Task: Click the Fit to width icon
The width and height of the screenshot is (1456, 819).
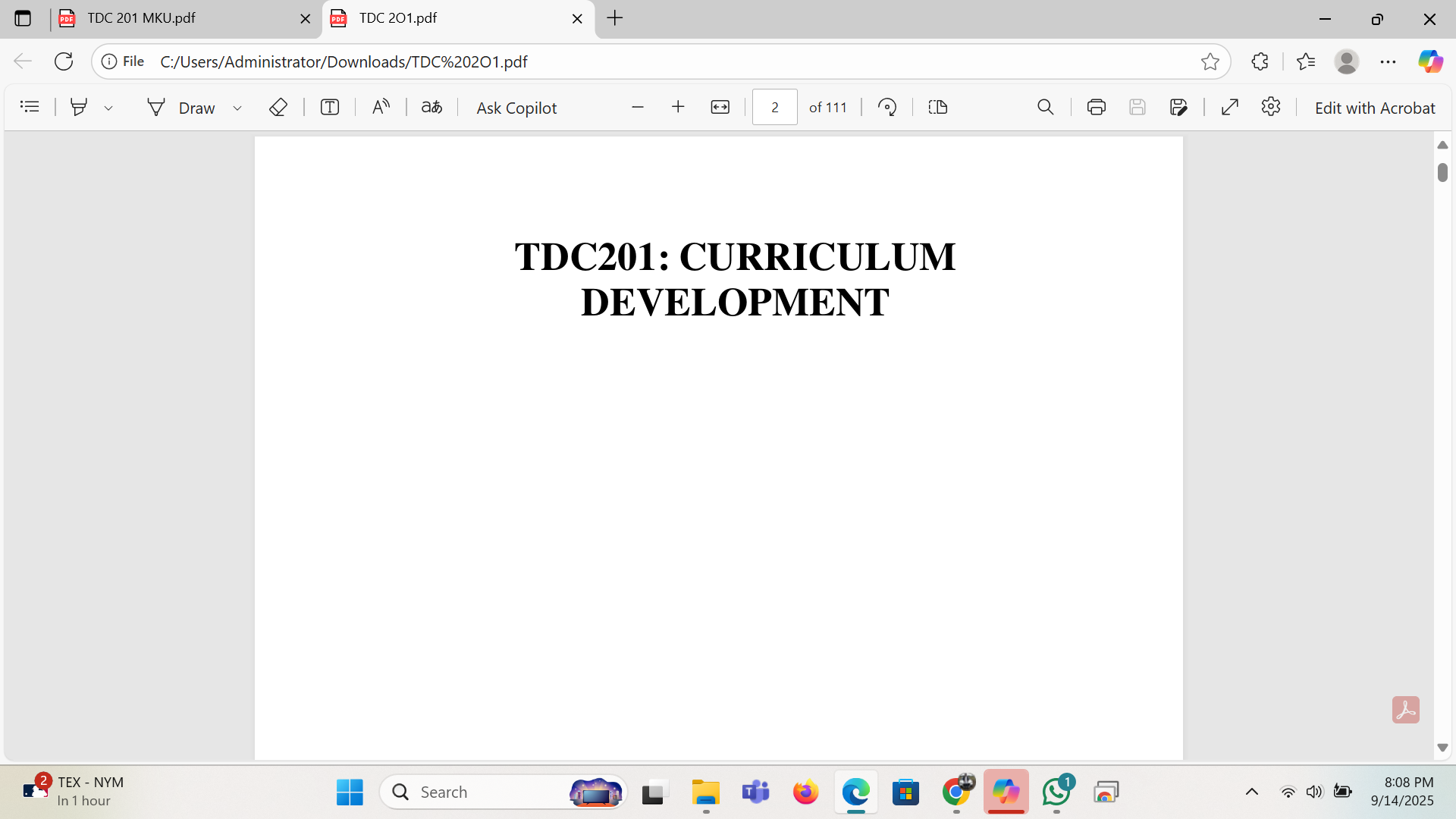Action: pos(720,107)
